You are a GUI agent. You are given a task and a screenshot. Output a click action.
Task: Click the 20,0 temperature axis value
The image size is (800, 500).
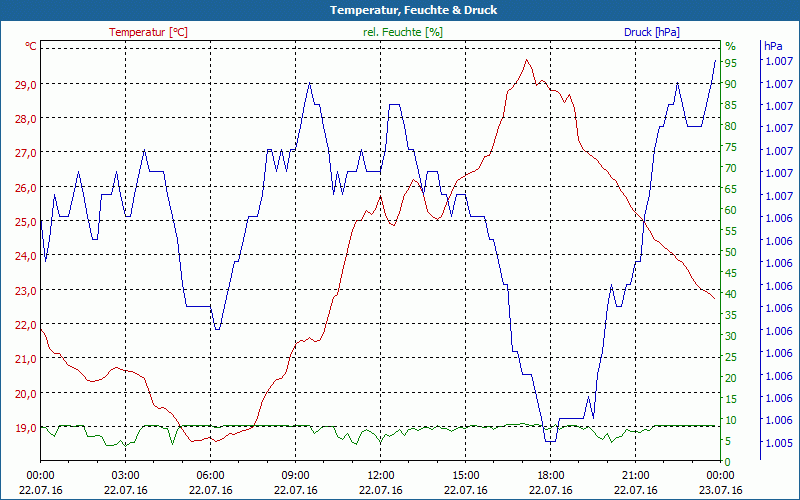(x=26, y=394)
